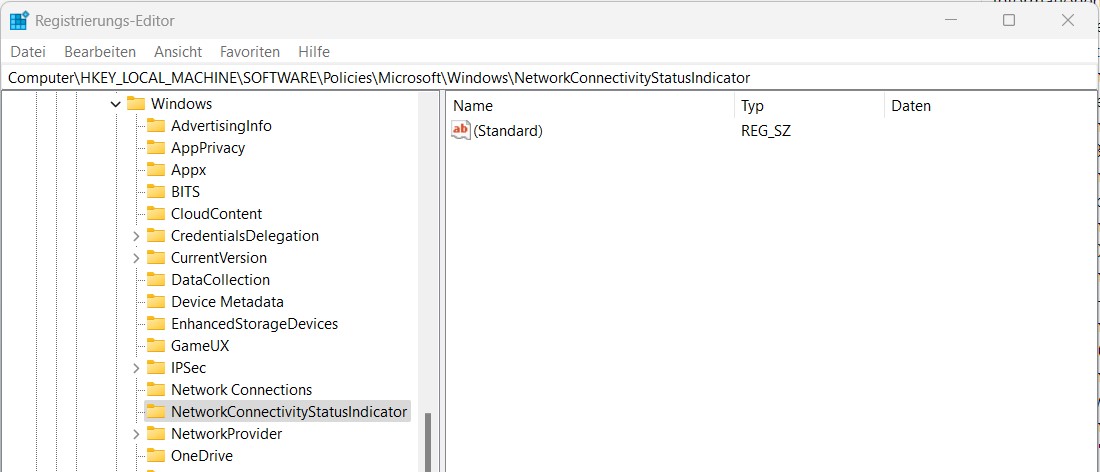Expand the CurrentVersion key
Image resolution: width=1100 pixels, height=472 pixels.
(x=136, y=258)
